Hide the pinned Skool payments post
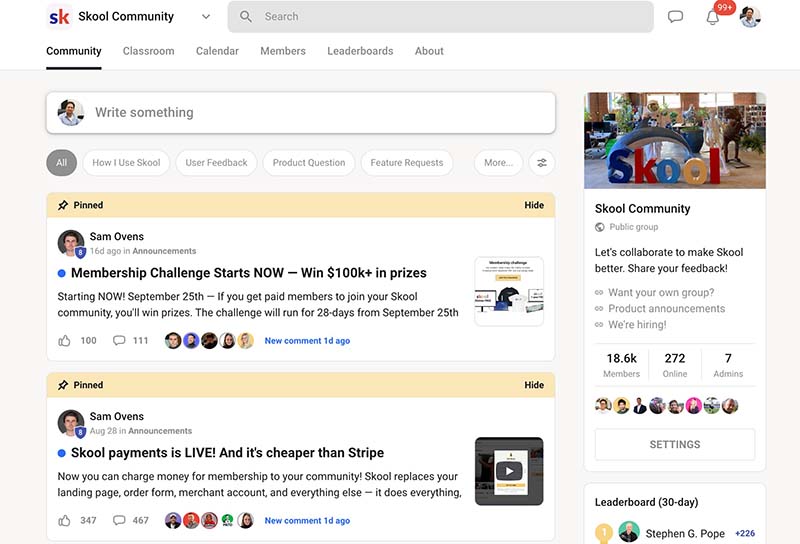 (x=534, y=385)
